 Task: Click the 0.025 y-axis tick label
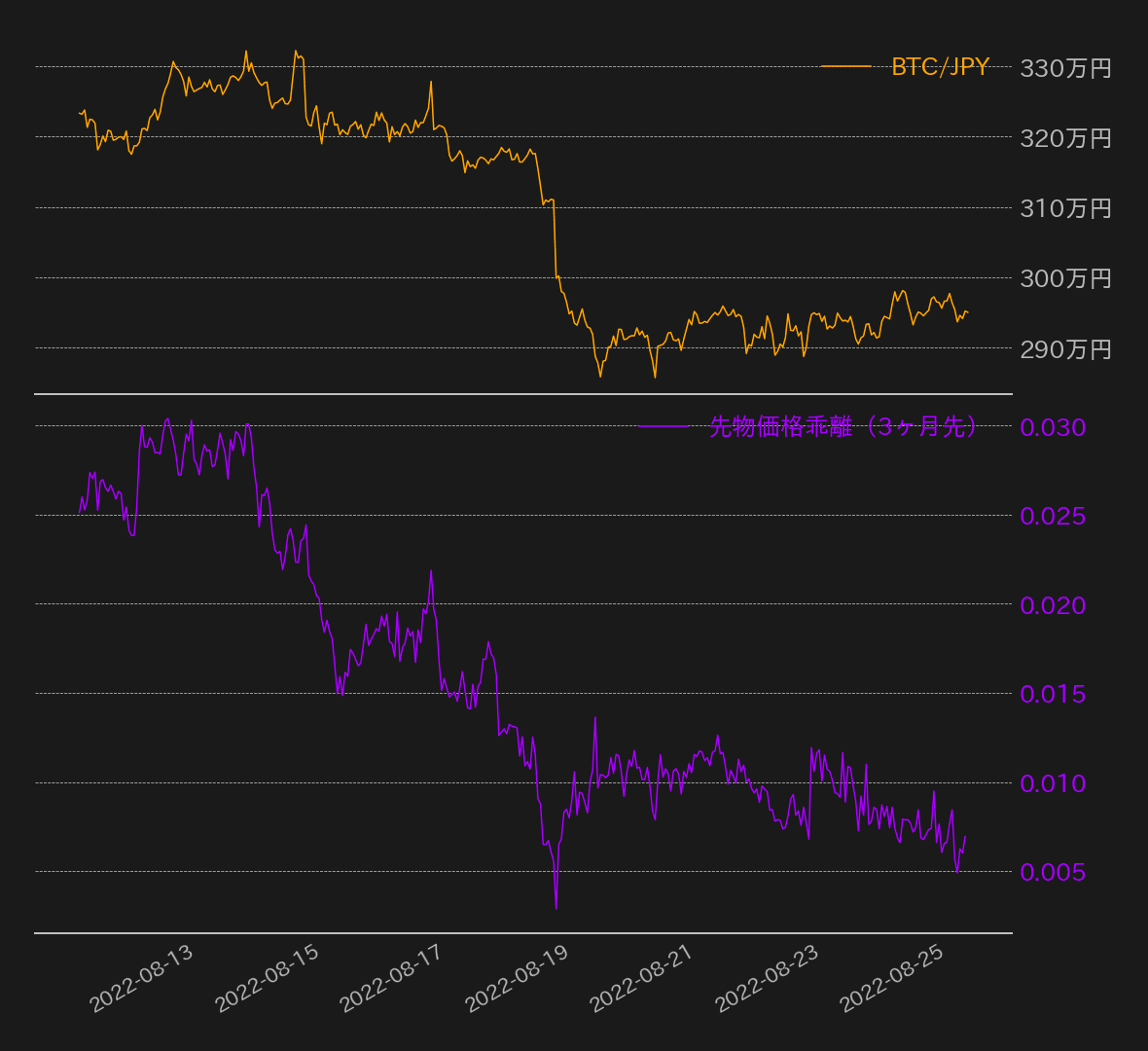1053,516
